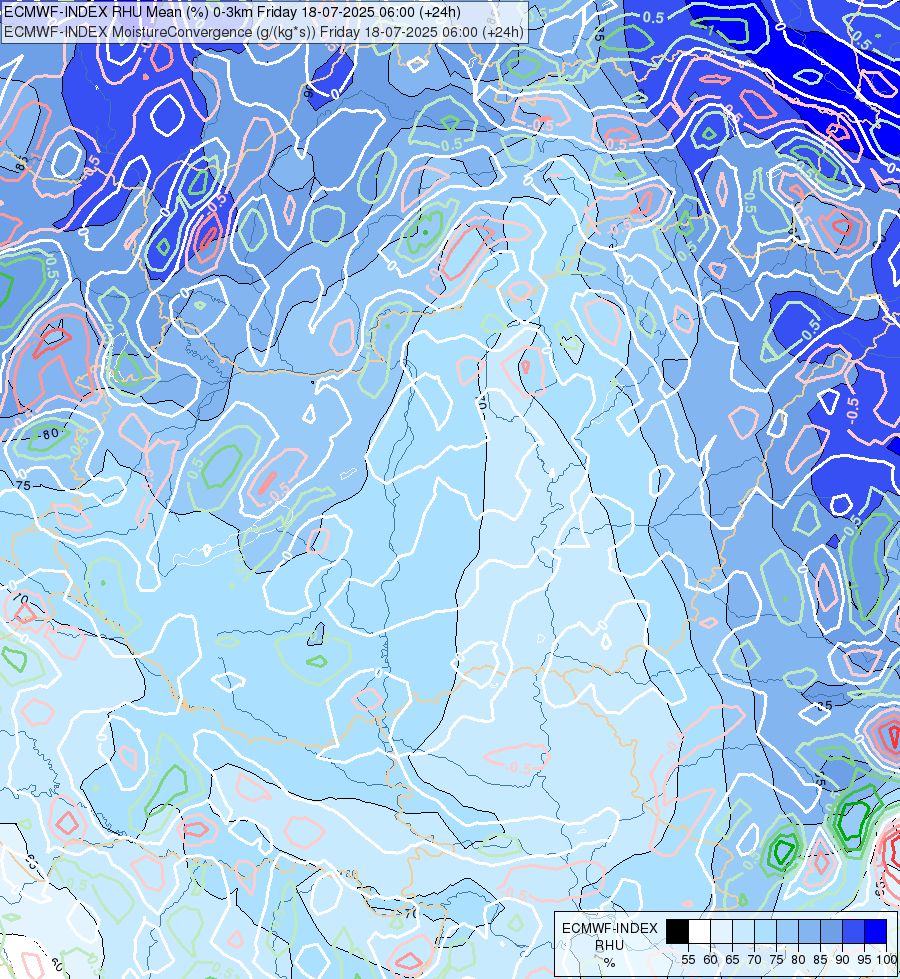Pick the 85–90 legend color swatch
Screen dimensions: 900x979
831,931
